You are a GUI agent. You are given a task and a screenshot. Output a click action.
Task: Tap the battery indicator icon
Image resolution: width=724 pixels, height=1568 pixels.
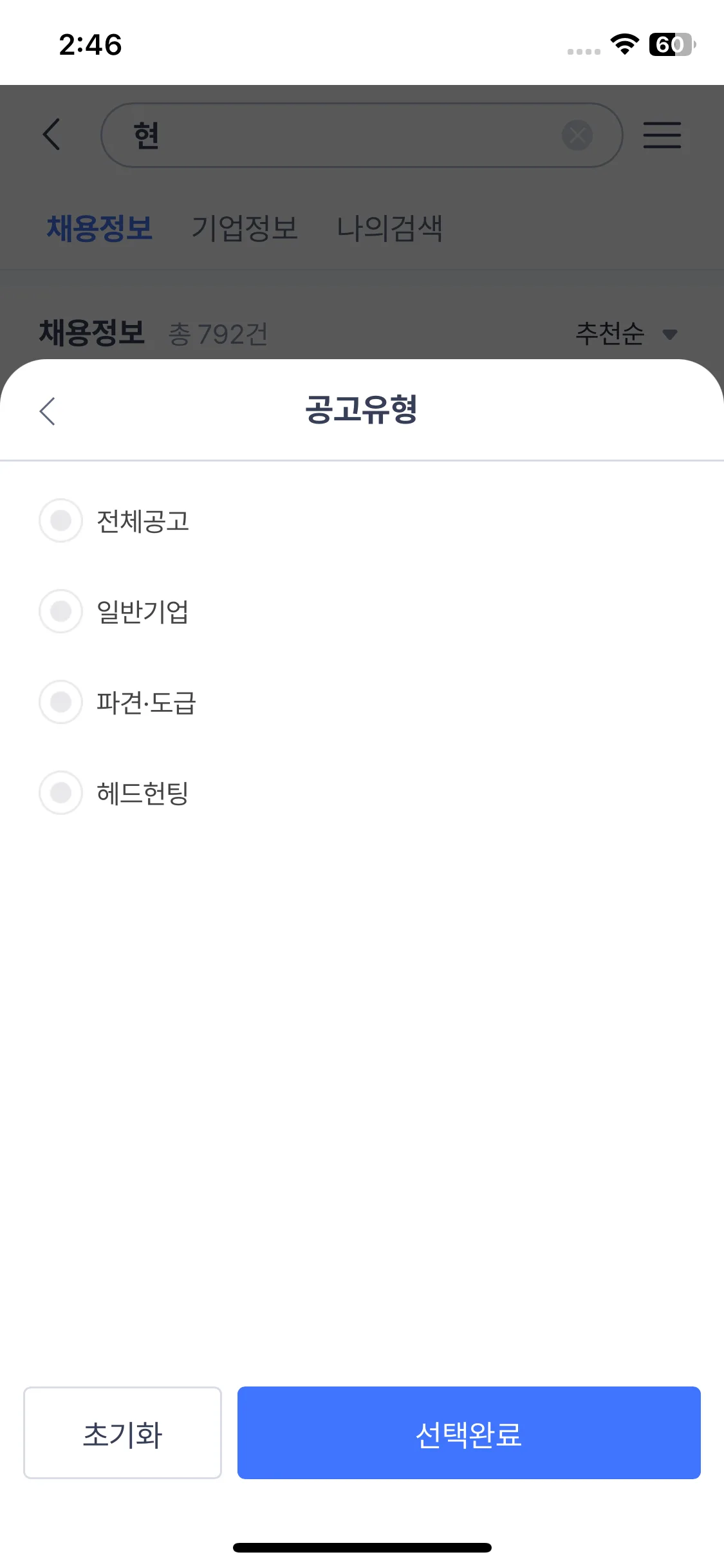[671, 44]
